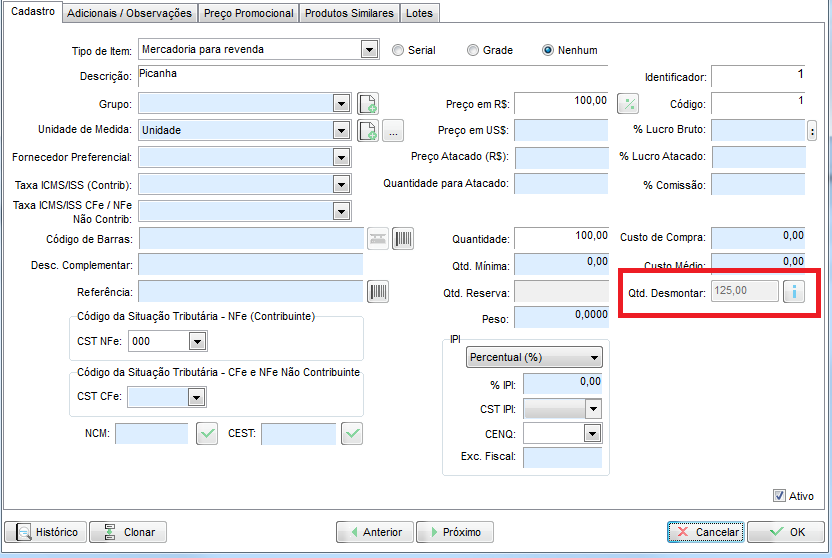Select the Serial radio option
The image size is (832, 558).
pyautogui.click(x=398, y=50)
